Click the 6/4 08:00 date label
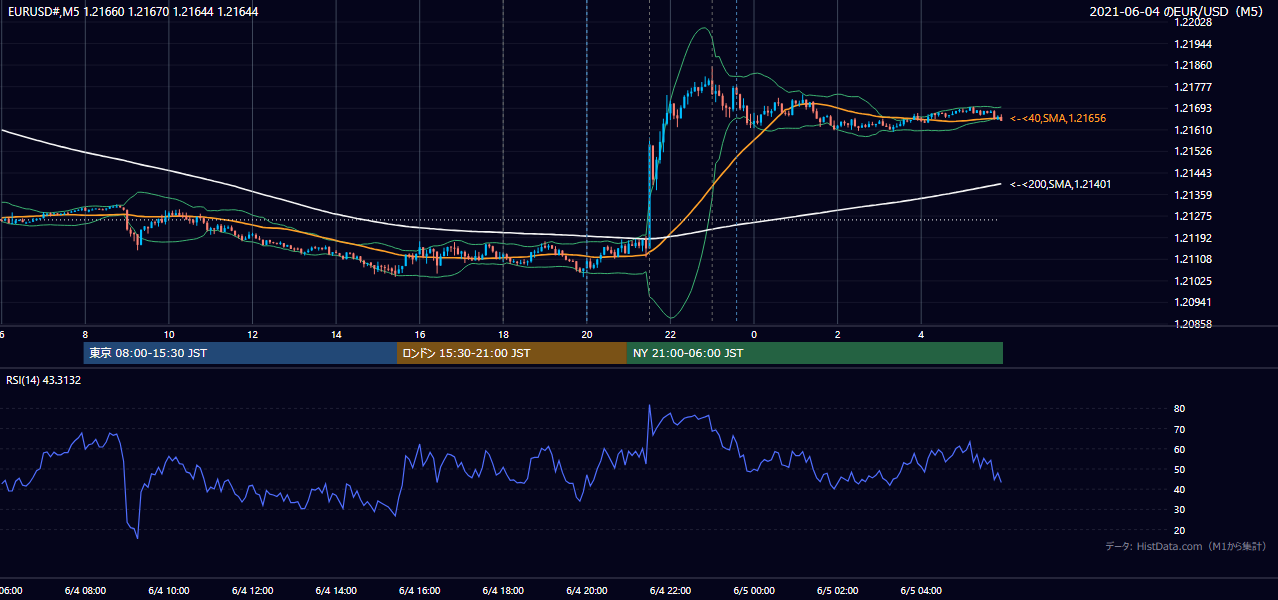This screenshot has height=600, width=1278. 84,590
